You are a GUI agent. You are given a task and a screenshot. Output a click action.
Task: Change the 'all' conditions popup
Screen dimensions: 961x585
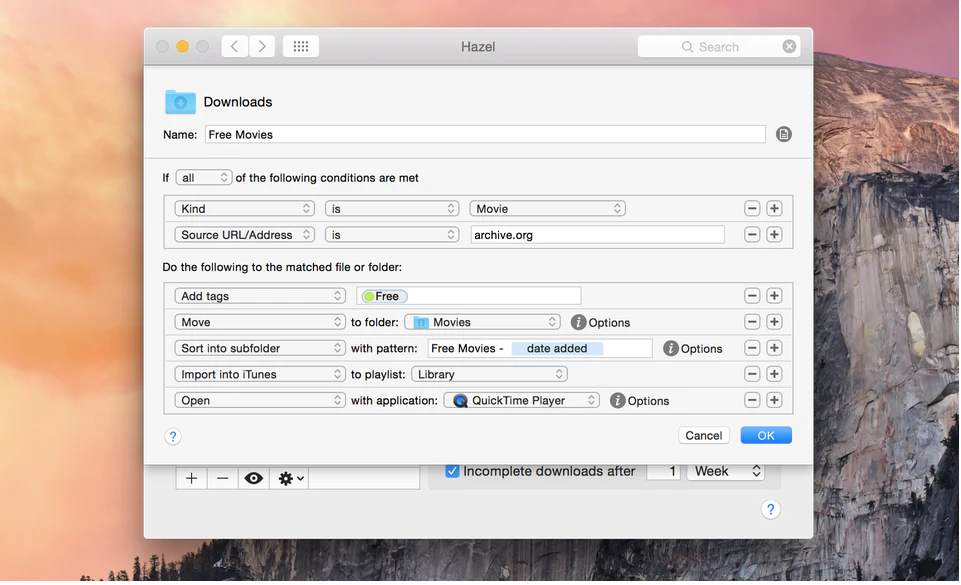pos(203,178)
